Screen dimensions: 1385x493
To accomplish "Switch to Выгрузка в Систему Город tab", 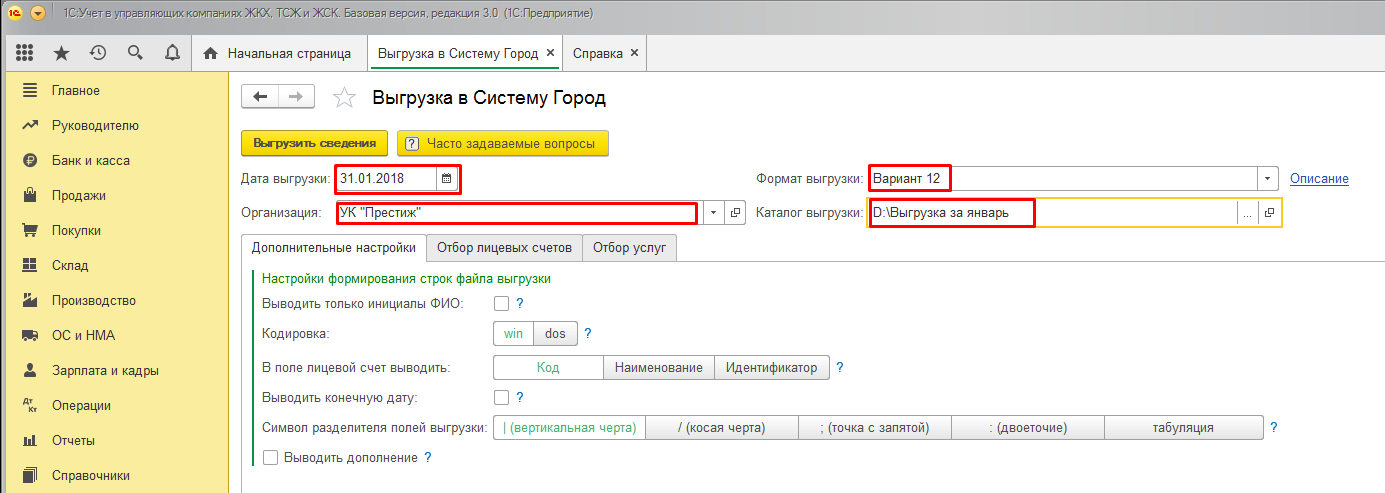I will [x=457, y=53].
